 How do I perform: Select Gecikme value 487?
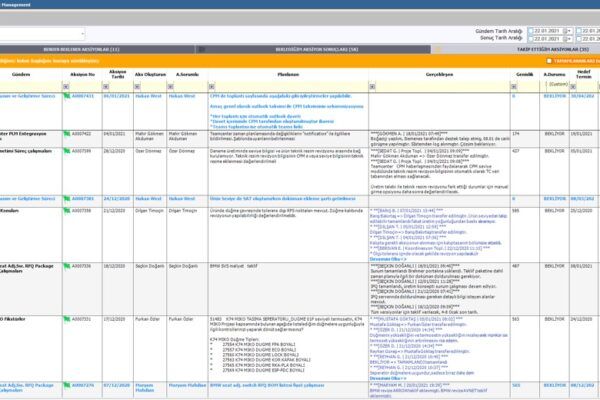(515, 266)
